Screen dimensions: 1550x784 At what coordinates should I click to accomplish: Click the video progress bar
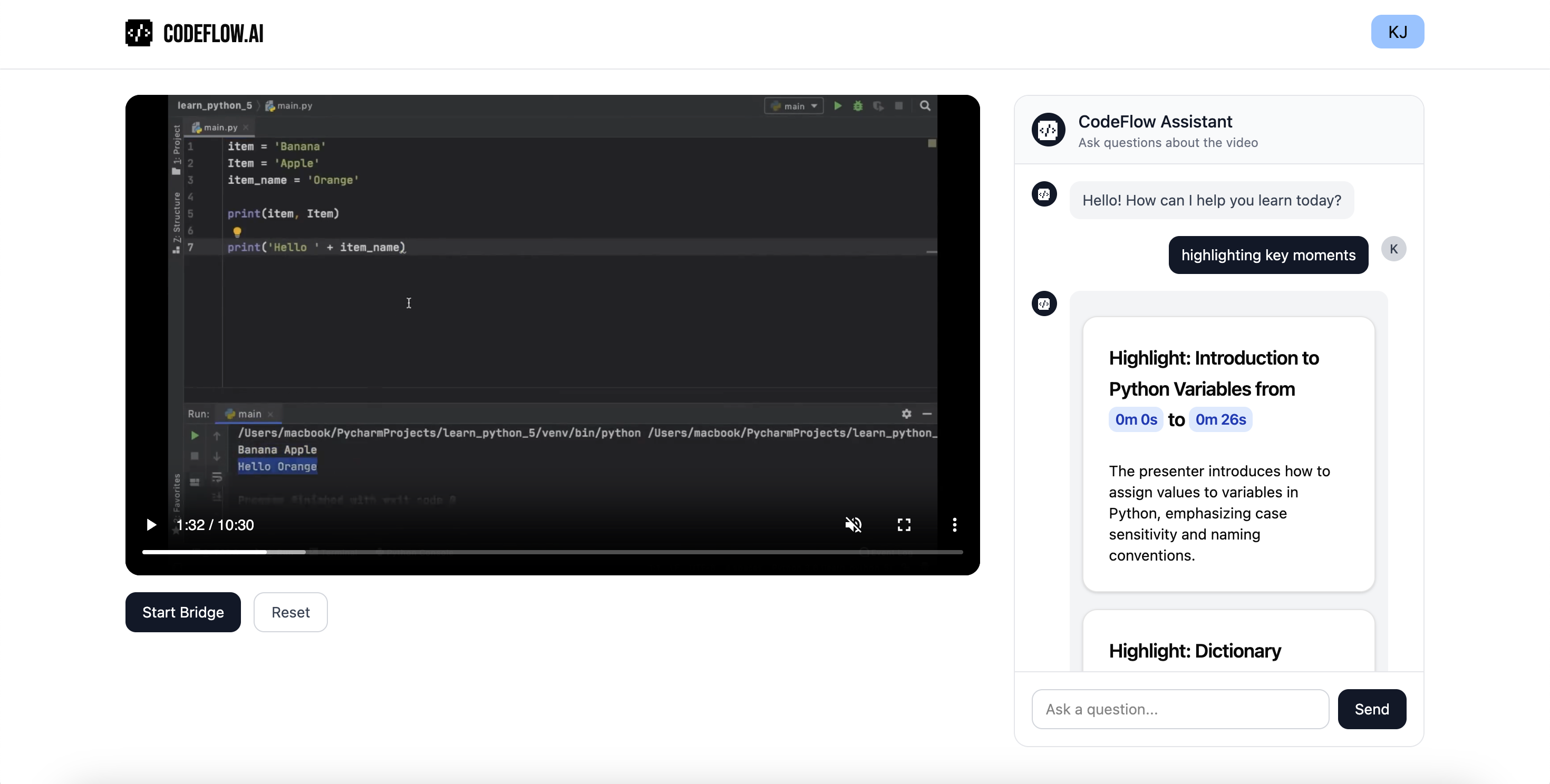pos(552,551)
